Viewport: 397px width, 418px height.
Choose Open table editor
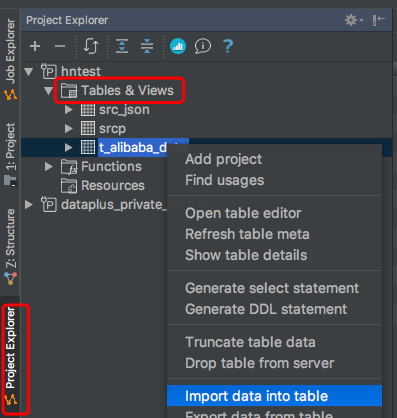(x=243, y=213)
